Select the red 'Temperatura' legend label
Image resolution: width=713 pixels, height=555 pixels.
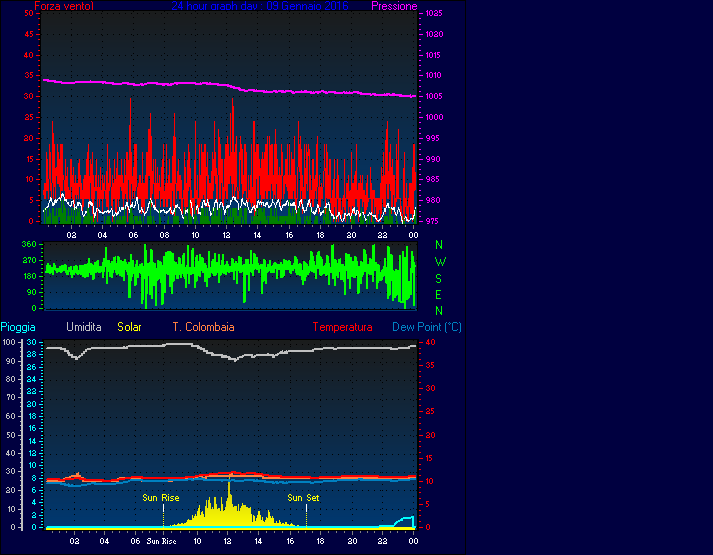tap(342, 327)
